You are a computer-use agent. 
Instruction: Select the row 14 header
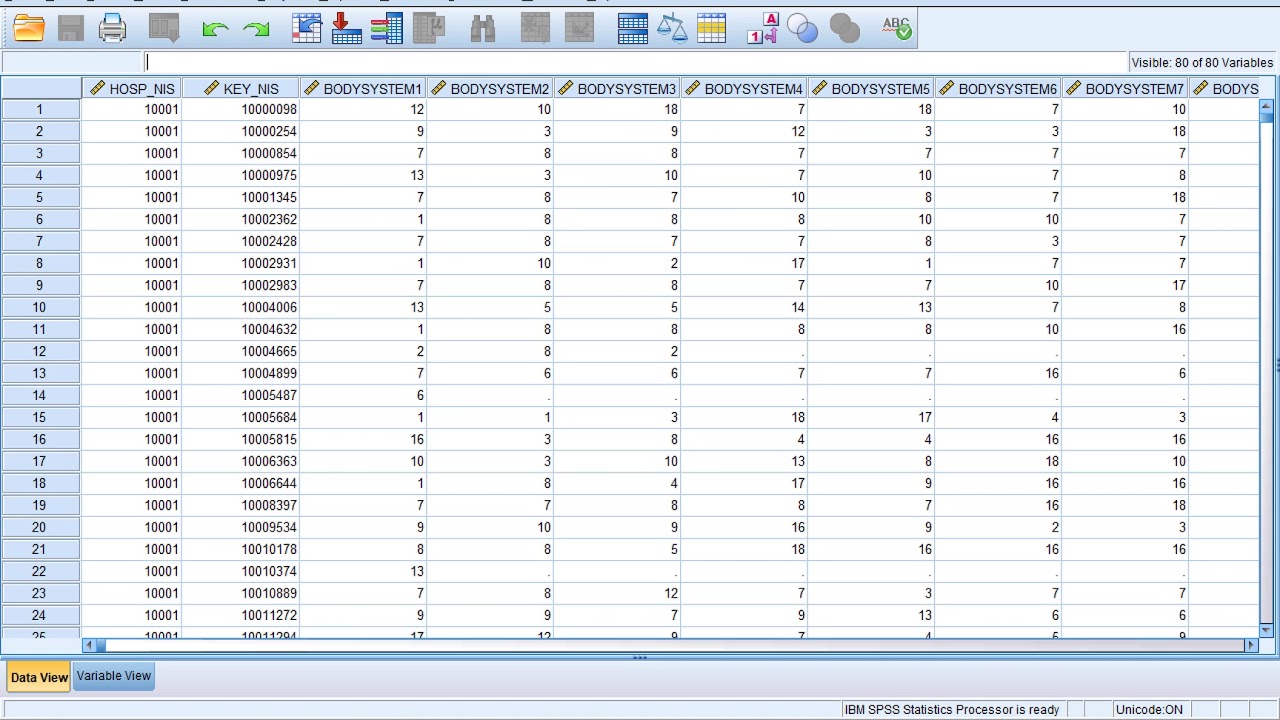[40, 395]
